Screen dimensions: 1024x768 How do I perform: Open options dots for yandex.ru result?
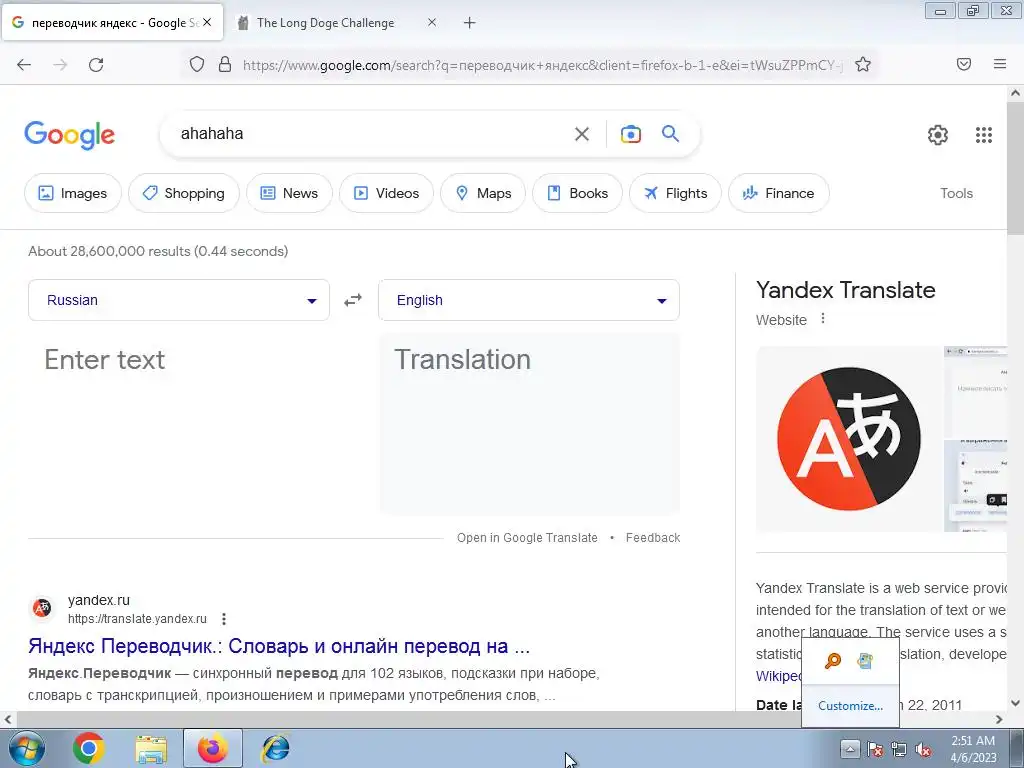[224, 618]
